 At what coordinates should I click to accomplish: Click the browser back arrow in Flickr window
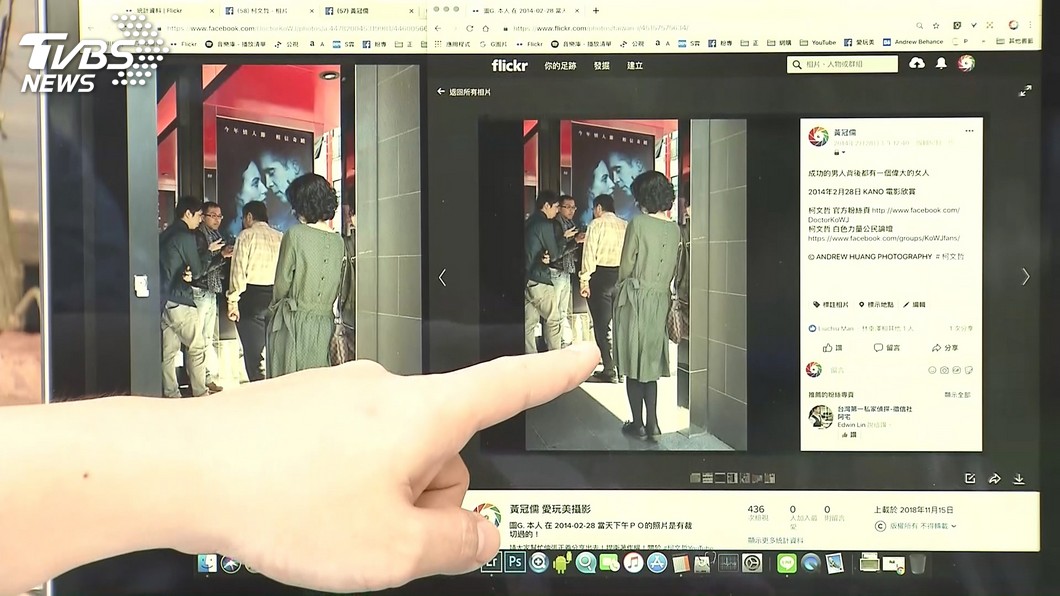(x=438, y=28)
